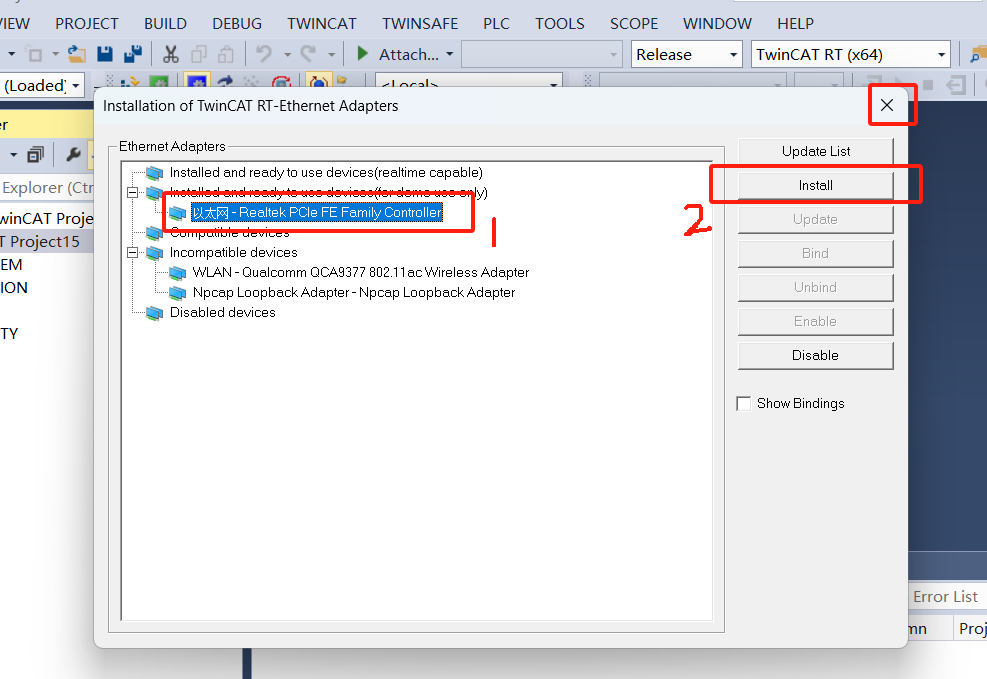Image resolution: width=987 pixels, height=679 pixels.
Task: Open the PLC menu
Action: [497, 24]
